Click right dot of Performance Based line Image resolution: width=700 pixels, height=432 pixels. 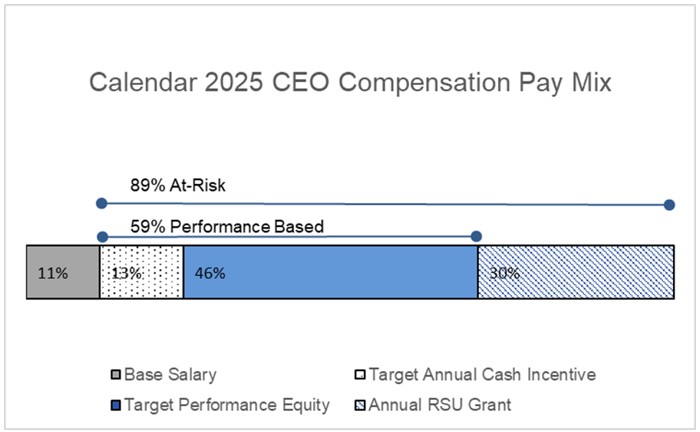point(476,236)
